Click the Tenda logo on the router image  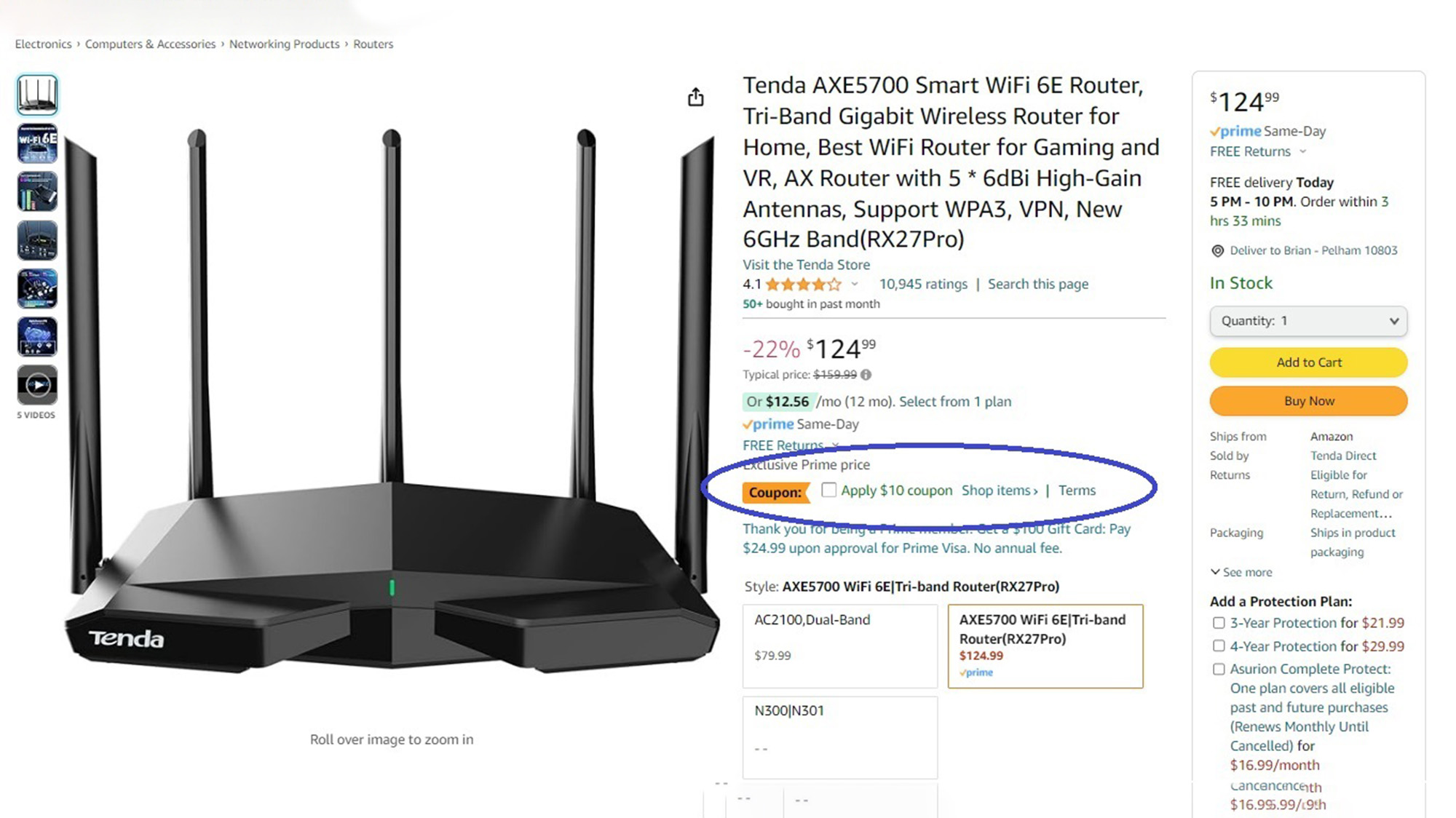pos(126,638)
